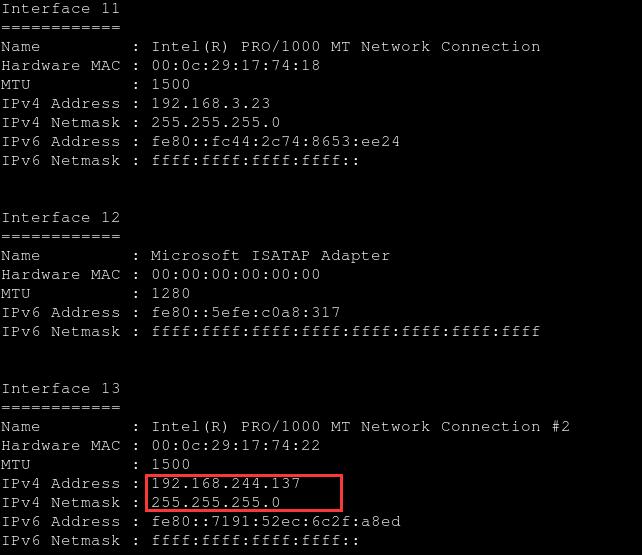The height and width of the screenshot is (555, 642).
Task: Click IPv6 address fe80::5efe:c0a8:317
Action: 246,312
